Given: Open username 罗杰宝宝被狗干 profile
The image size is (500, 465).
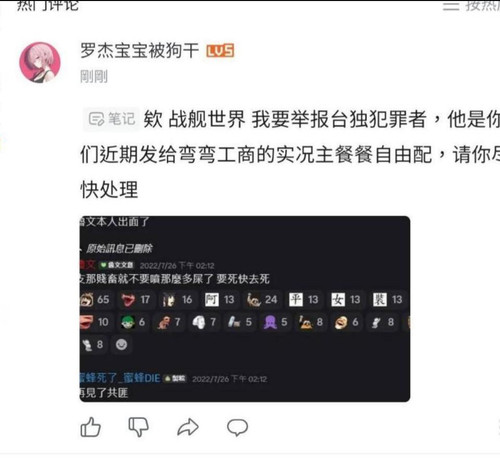Looking at the screenshot, I should click(140, 51).
